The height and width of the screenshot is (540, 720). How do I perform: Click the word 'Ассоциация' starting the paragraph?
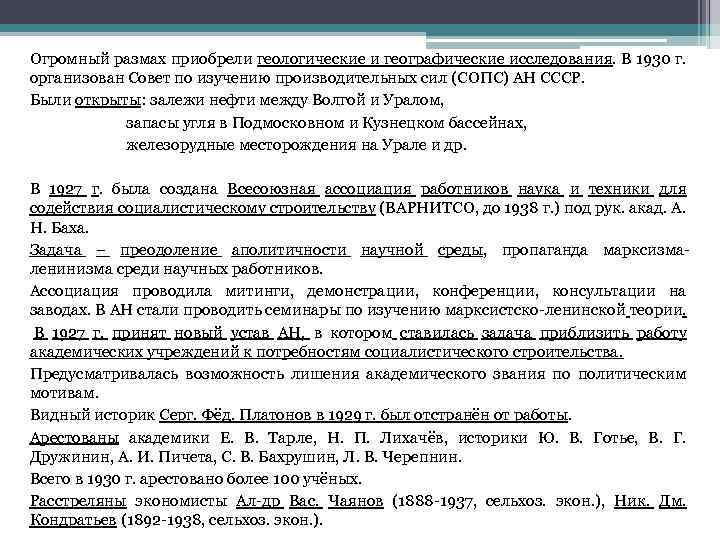click(74, 292)
